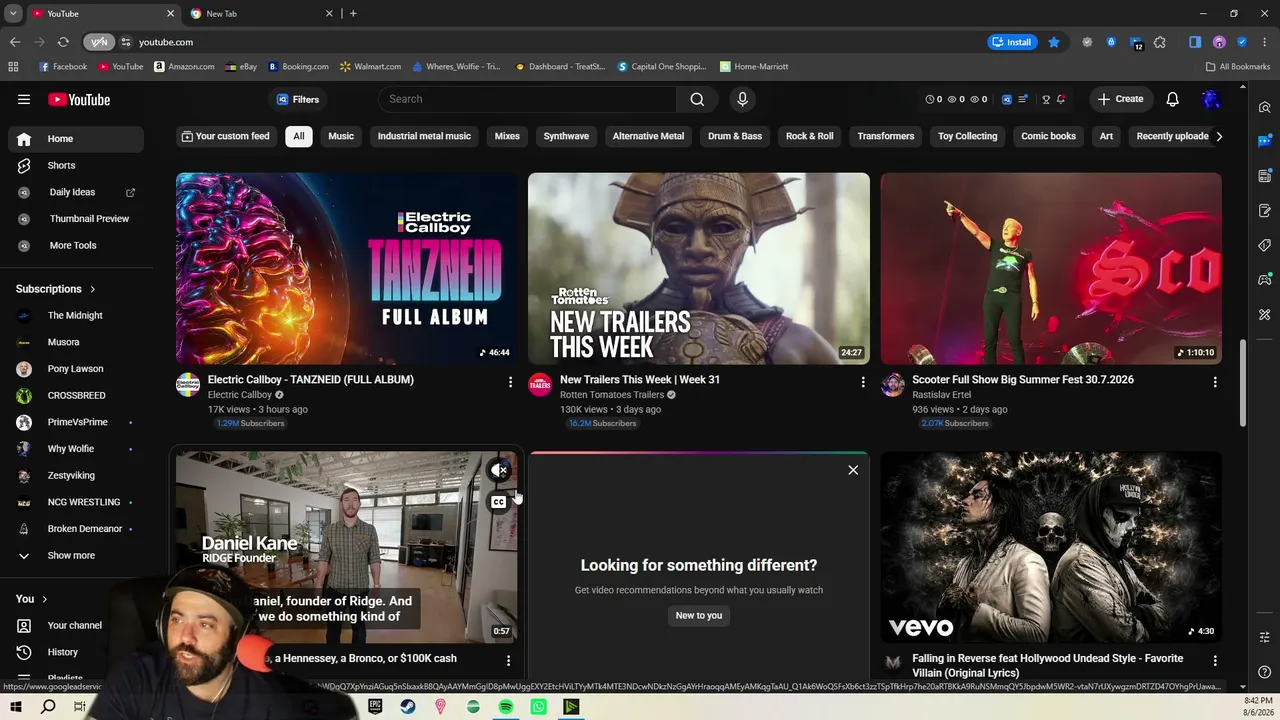Select the Industrial metal music chip

[x=424, y=136]
